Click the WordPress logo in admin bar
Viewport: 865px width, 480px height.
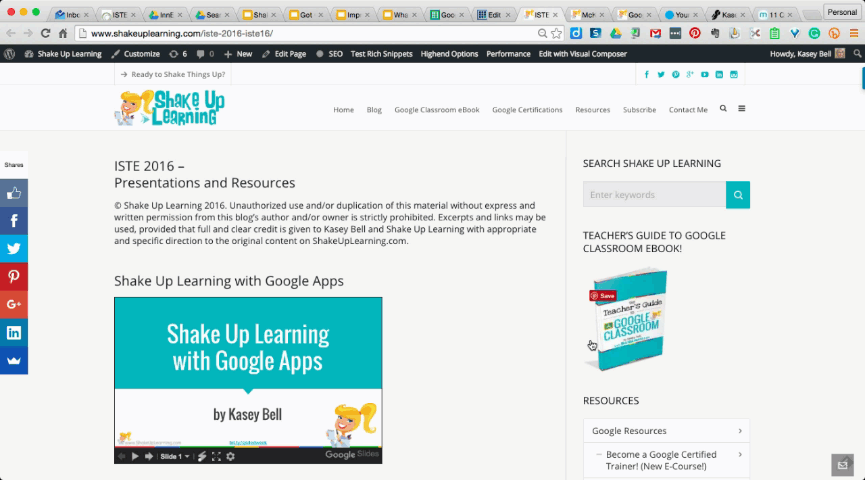point(9,54)
